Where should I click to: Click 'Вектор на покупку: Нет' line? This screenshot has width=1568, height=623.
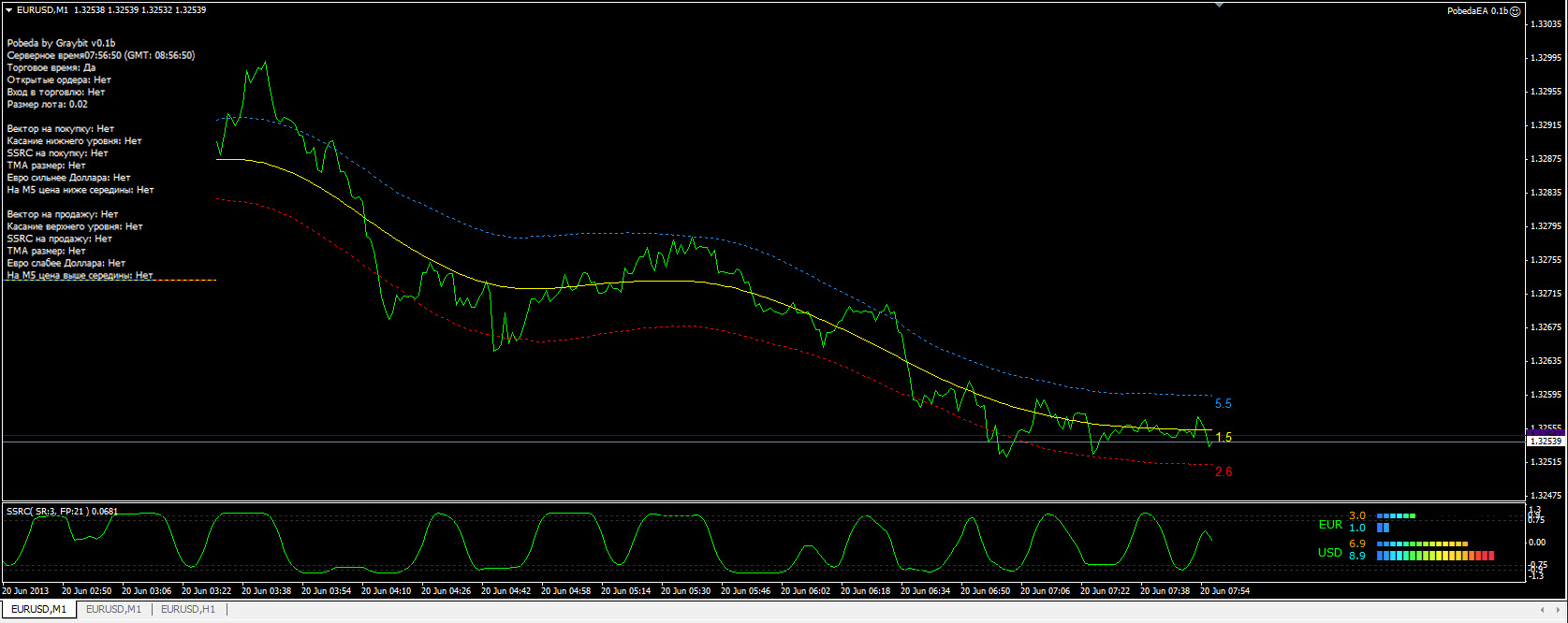61,128
